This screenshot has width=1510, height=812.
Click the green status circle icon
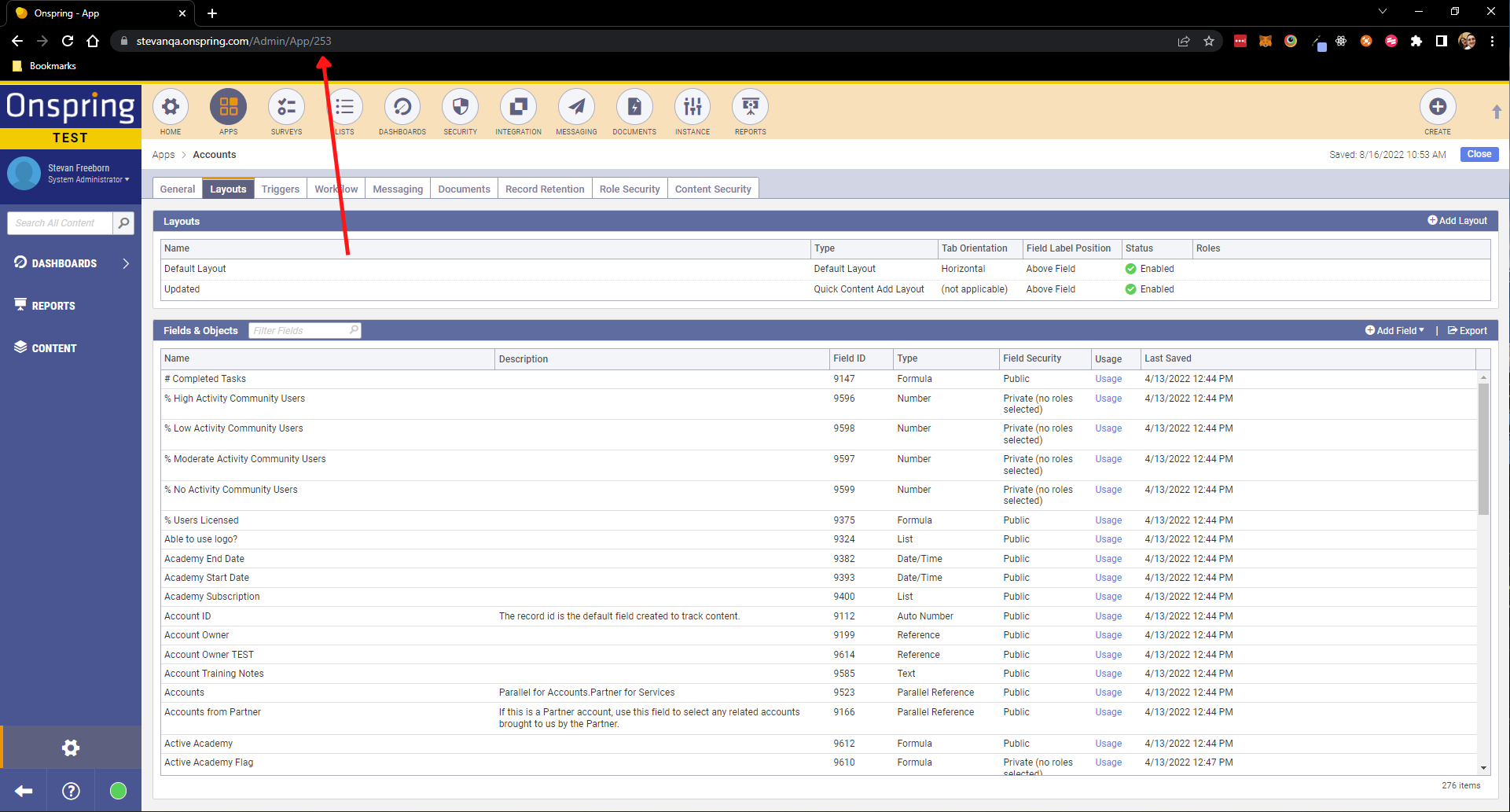coord(118,791)
